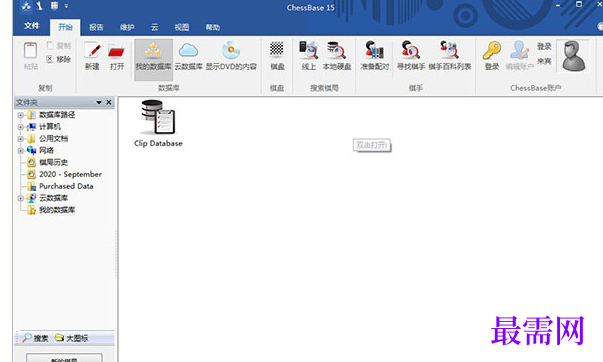Viewport: 603px width, 362px height.
Task: Show DVD contents (显示DVD的内容)
Action: pyautogui.click(x=231, y=56)
